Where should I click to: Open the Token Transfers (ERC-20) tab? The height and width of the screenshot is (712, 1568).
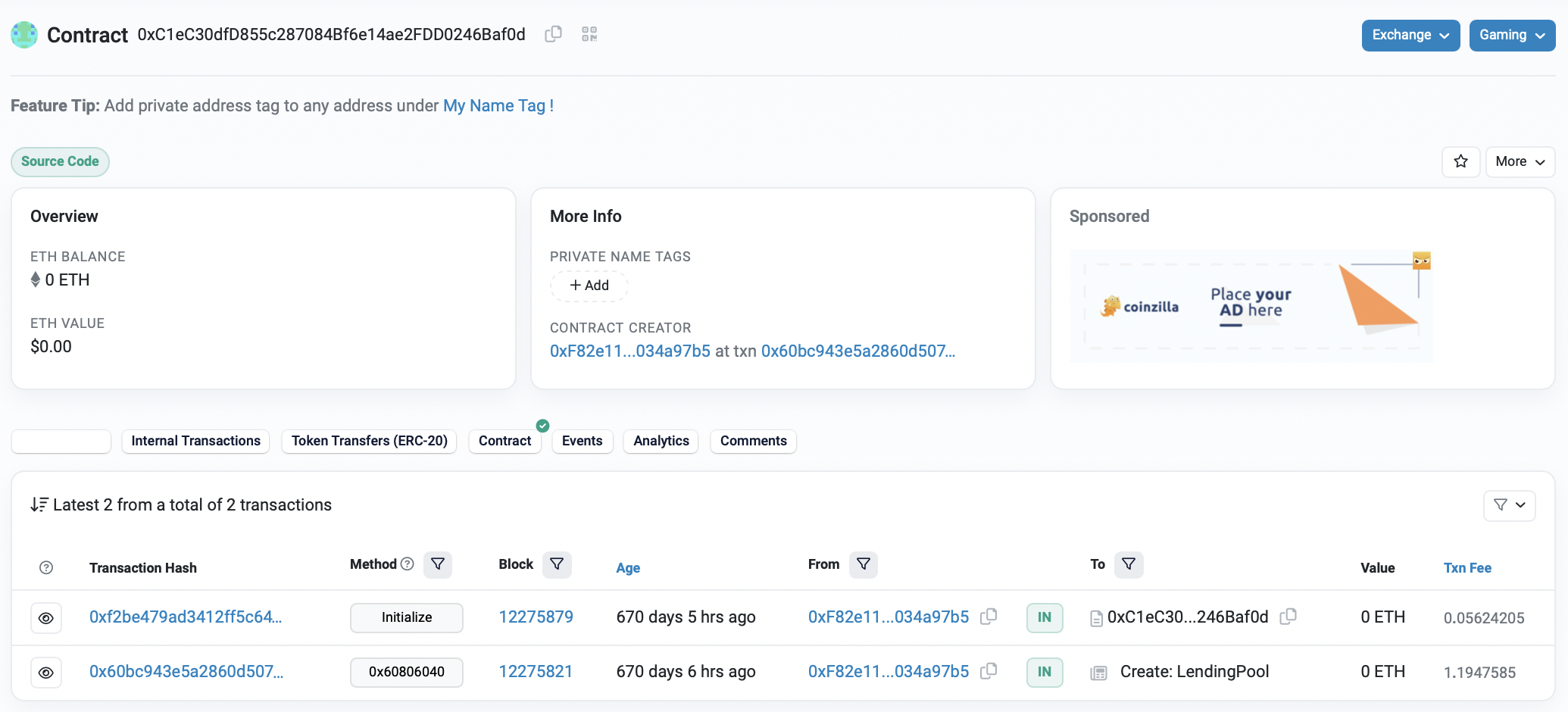pyautogui.click(x=369, y=441)
